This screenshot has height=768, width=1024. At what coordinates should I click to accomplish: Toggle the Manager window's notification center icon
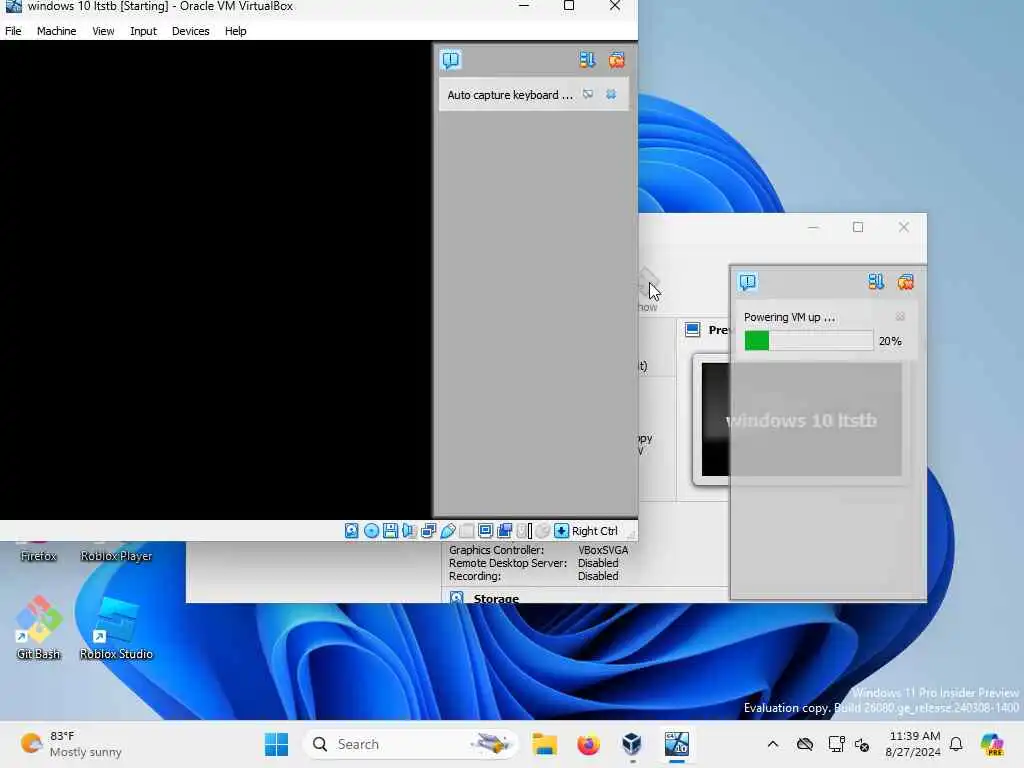(x=748, y=282)
